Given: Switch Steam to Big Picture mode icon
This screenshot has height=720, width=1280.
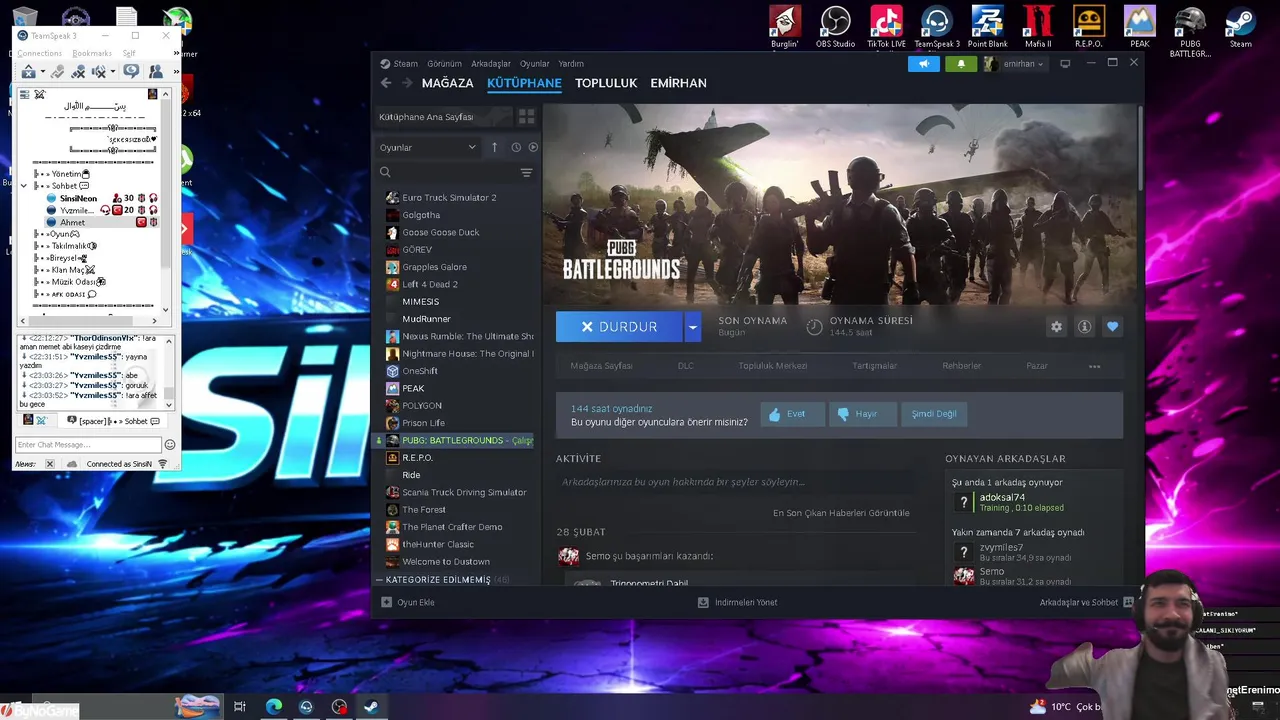Looking at the screenshot, I should pos(1065,63).
